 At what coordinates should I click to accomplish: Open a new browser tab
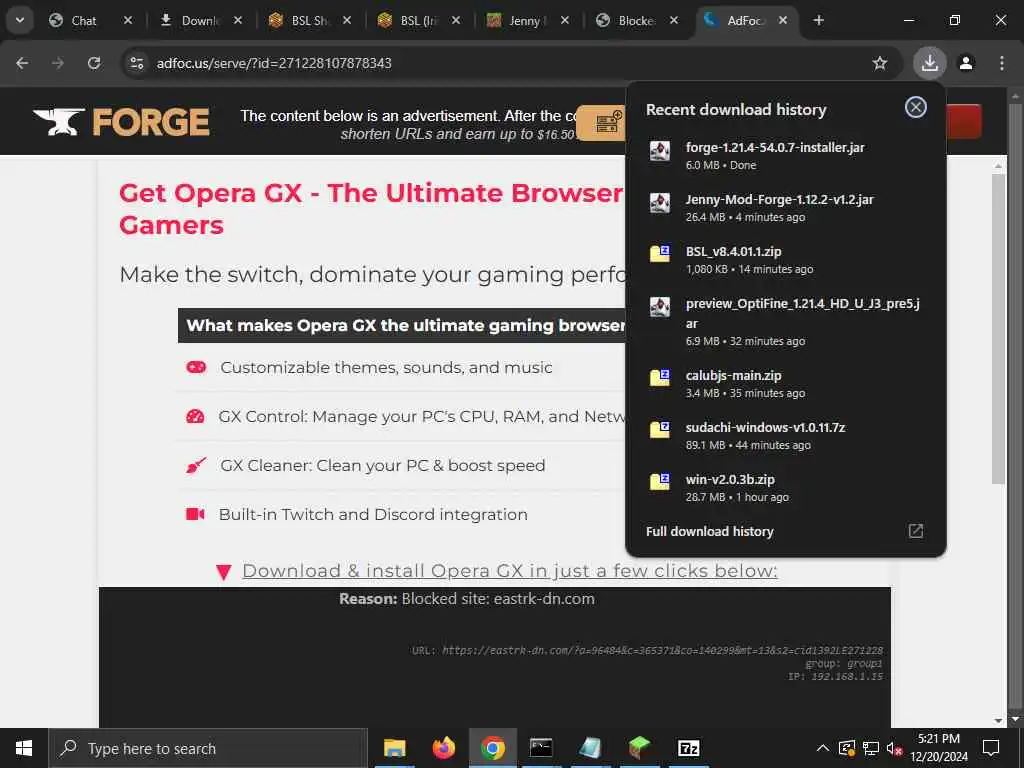pyautogui.click(x=818, y=20)
